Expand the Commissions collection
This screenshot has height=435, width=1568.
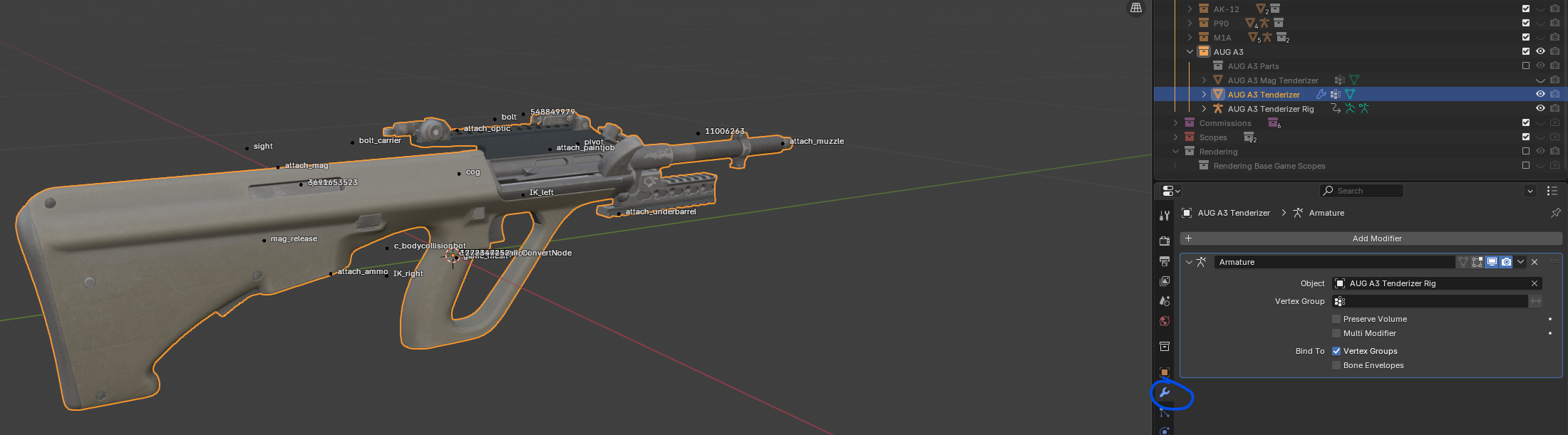pos(1175,123)
